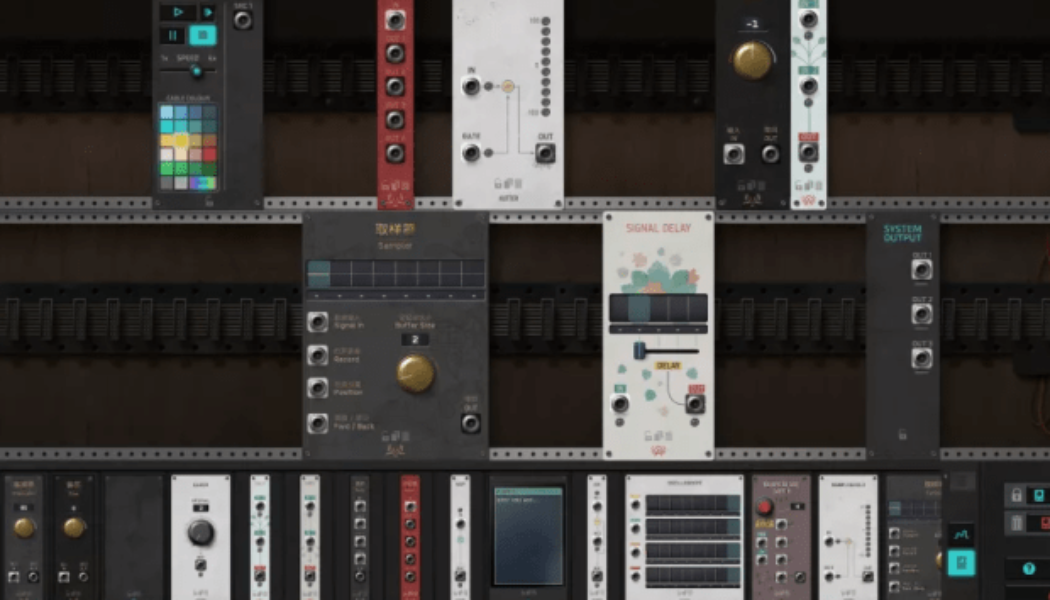The height and width of the screenshot is (600, 1050).
Task: Click the Record jack on the Sampler module
Action: pyautogui.click(x=317, y=354)
